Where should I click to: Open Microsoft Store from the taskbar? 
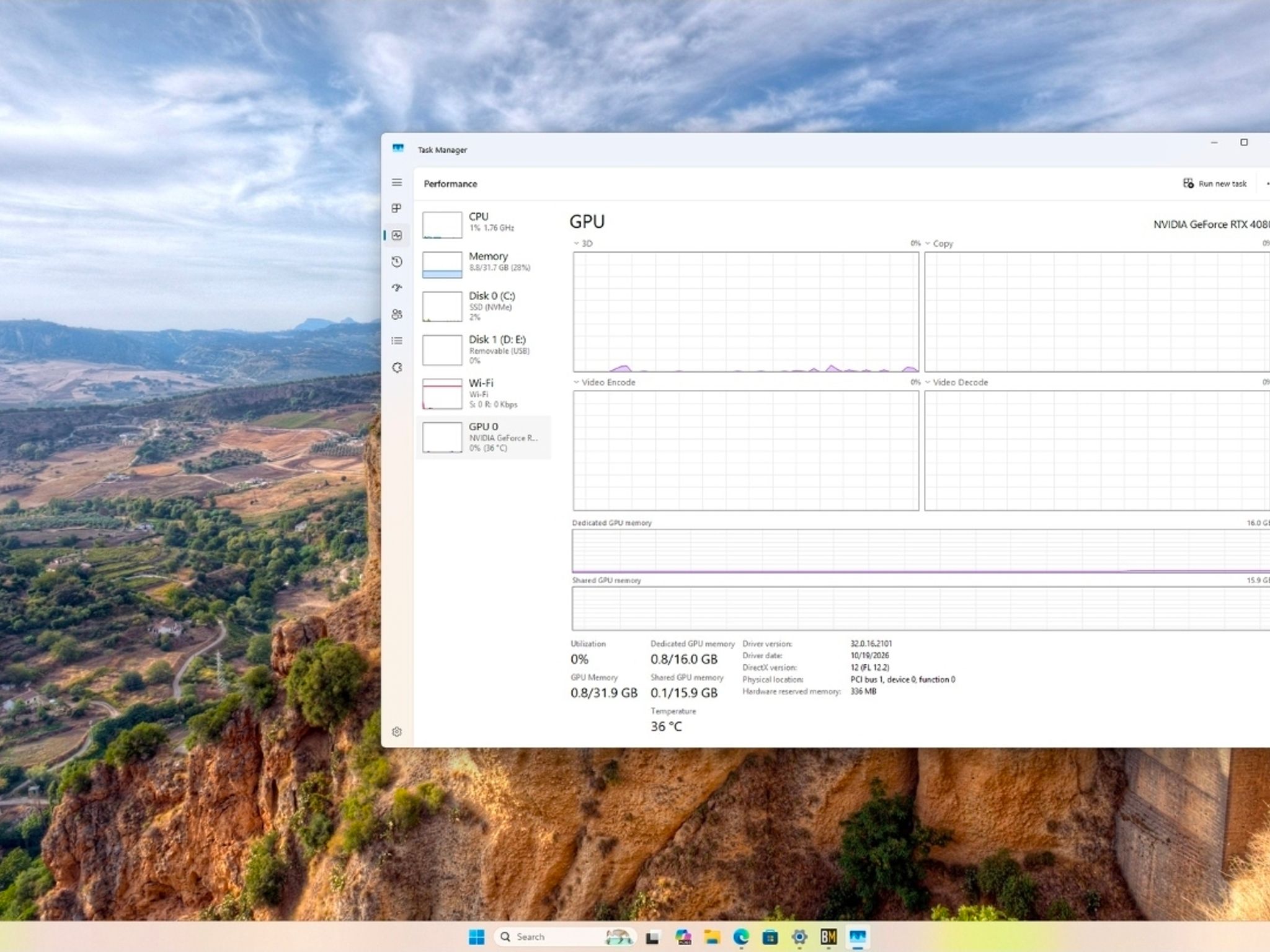tap(770, 937)
